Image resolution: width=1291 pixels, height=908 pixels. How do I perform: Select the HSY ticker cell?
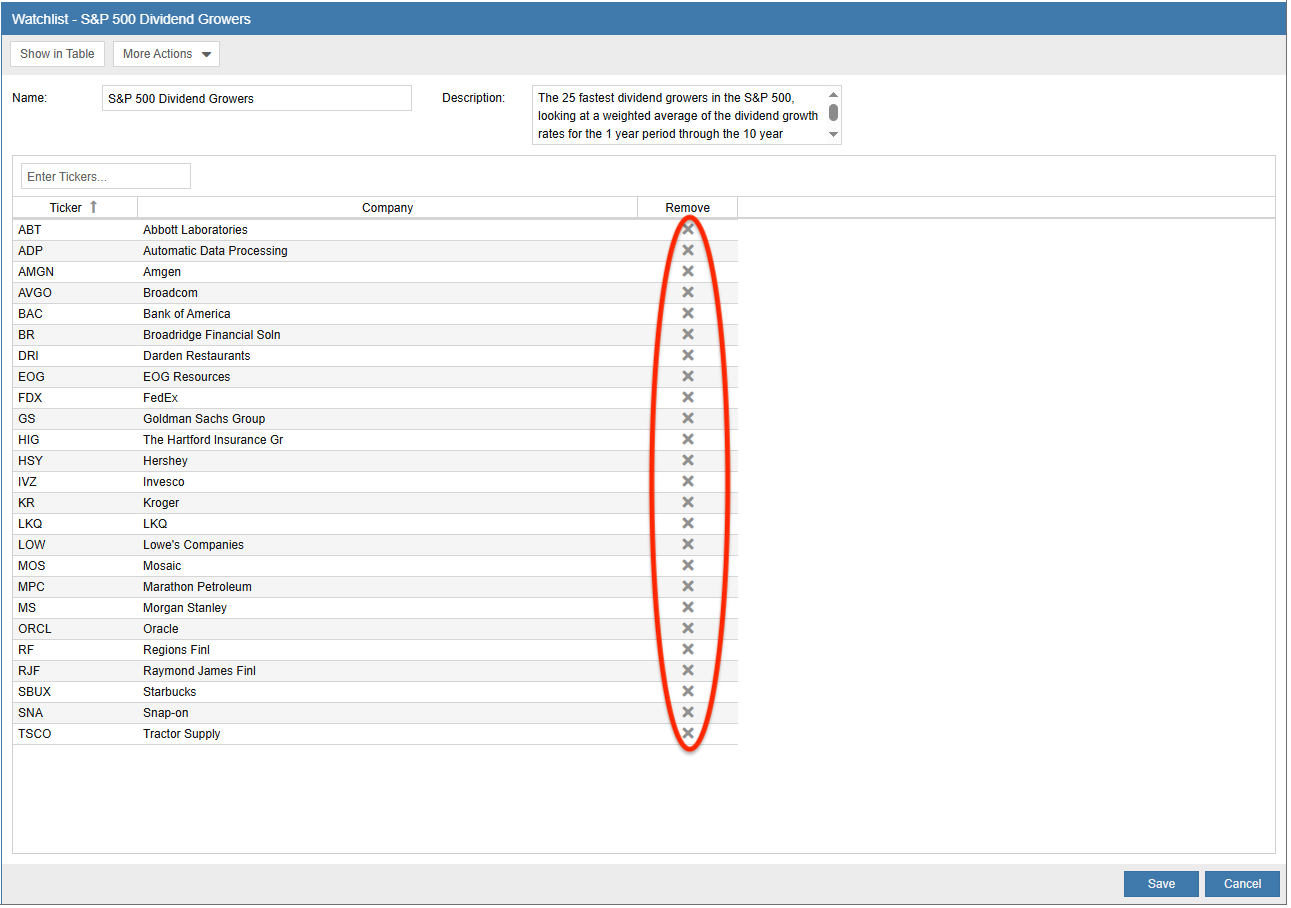(75, 460)
